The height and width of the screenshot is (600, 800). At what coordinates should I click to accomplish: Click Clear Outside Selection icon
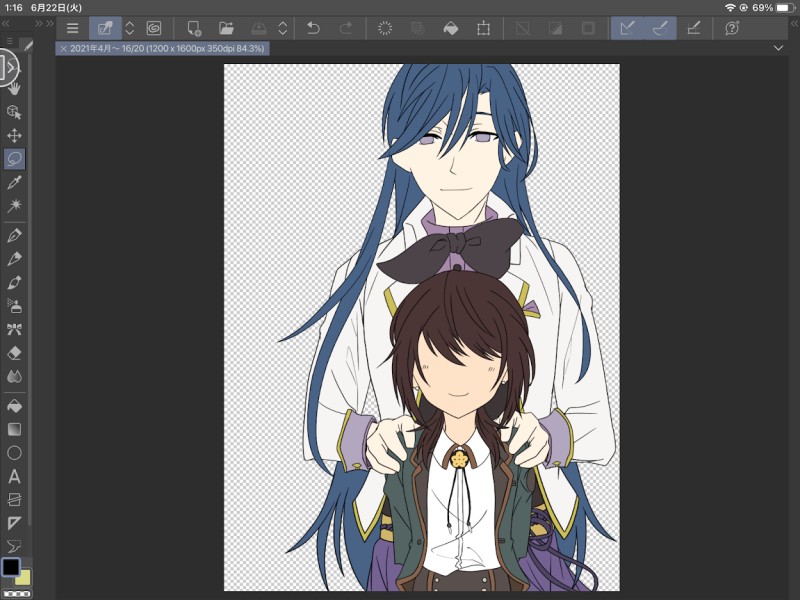point(418,28)
